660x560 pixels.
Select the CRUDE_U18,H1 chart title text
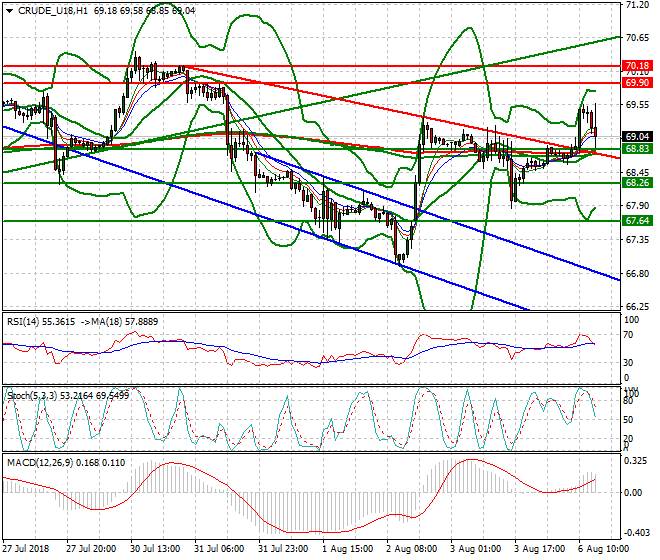pyautogui.click(x=53, y=11)
